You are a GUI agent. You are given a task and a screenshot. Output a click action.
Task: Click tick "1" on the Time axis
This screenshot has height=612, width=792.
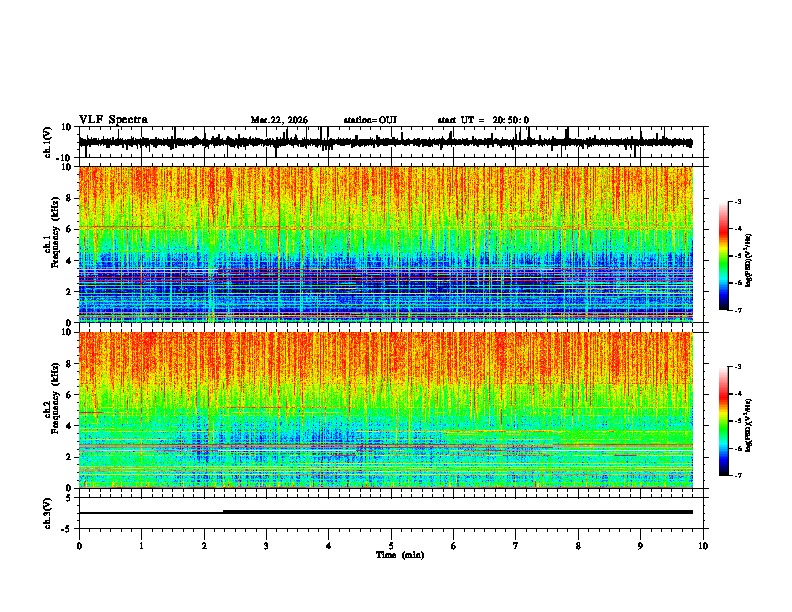point(141,545)
